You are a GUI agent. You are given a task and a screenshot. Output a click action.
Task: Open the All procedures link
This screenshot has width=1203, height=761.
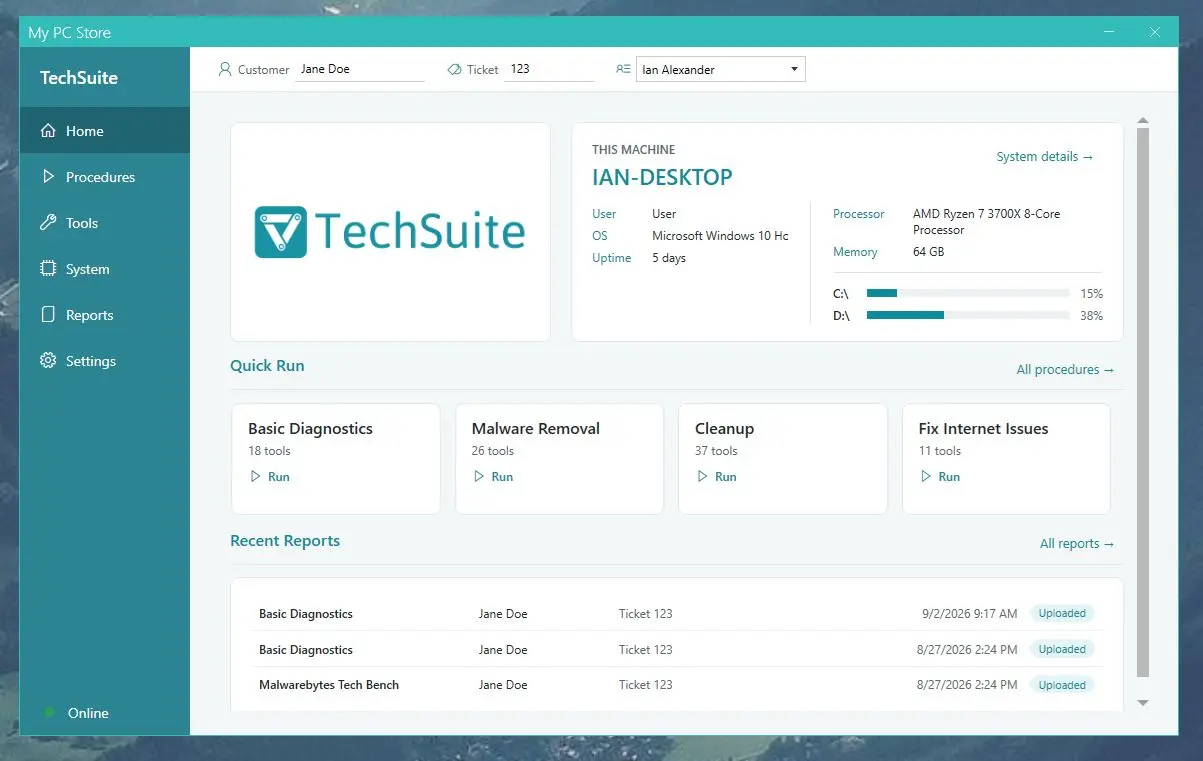pos(1065,370)
